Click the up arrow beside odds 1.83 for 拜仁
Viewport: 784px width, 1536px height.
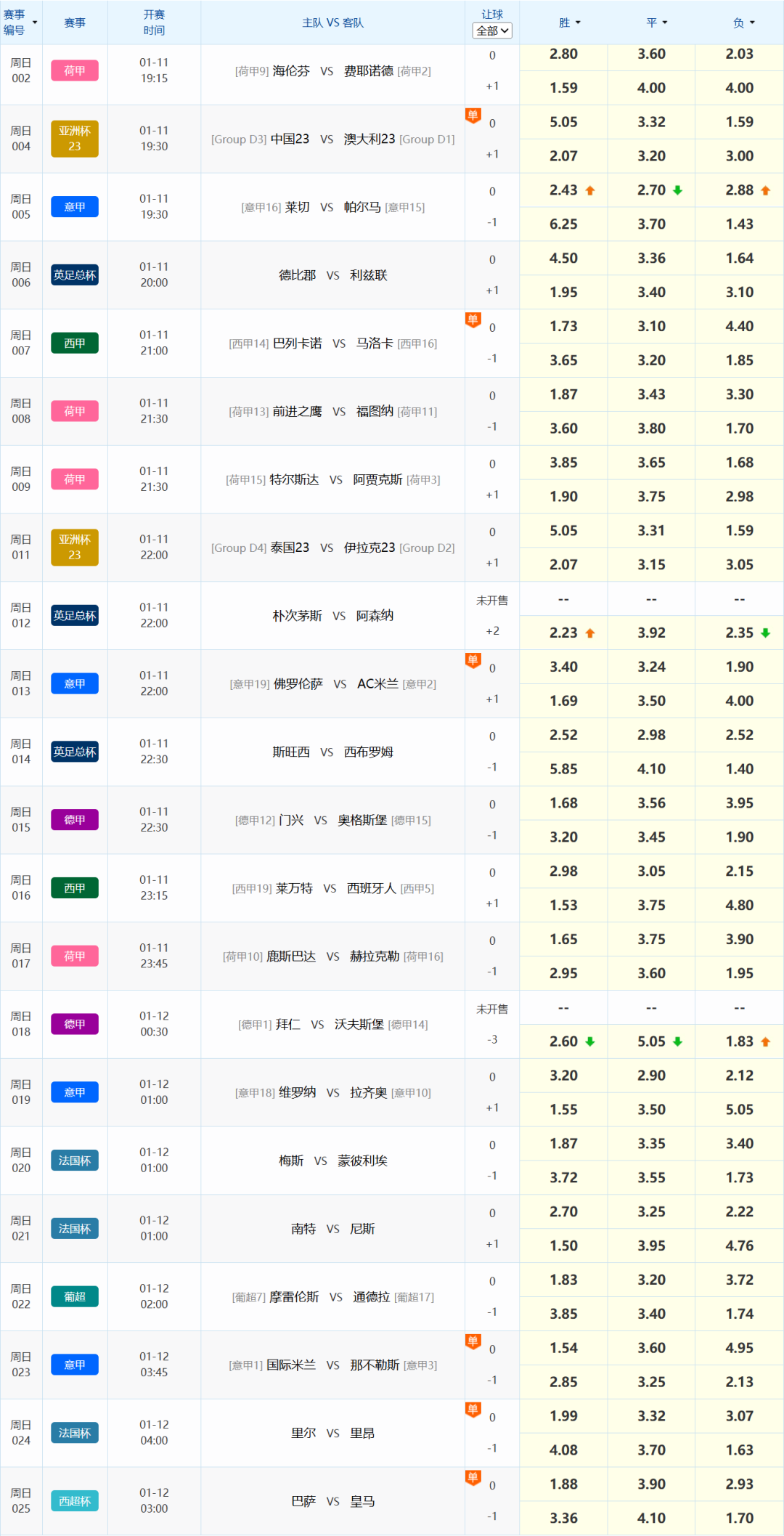tap(765, 1041)
